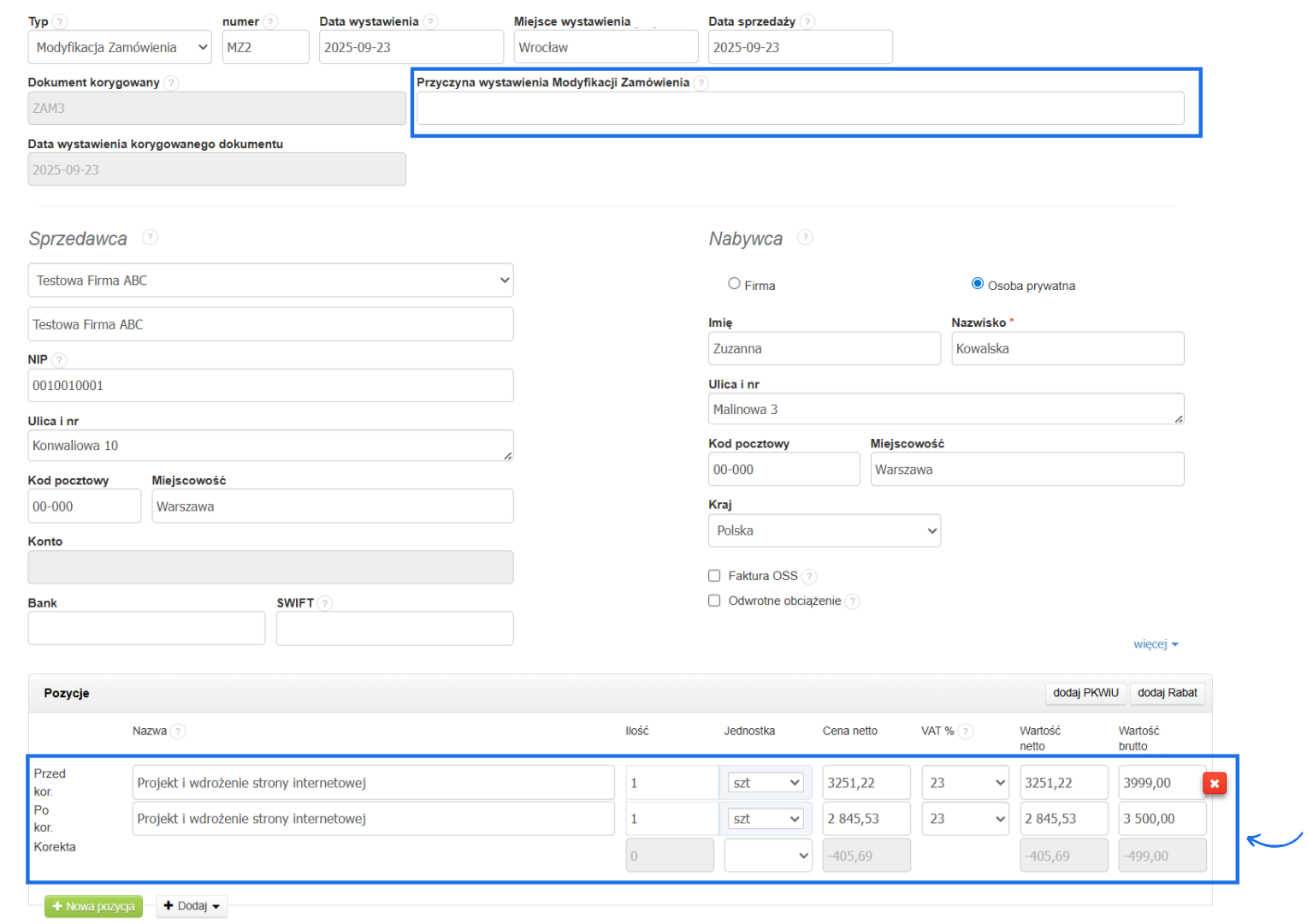This screenshot has width=1307, height=924.
Task: Click the help icon next to SWIFT
Action: tap(325, 603)
